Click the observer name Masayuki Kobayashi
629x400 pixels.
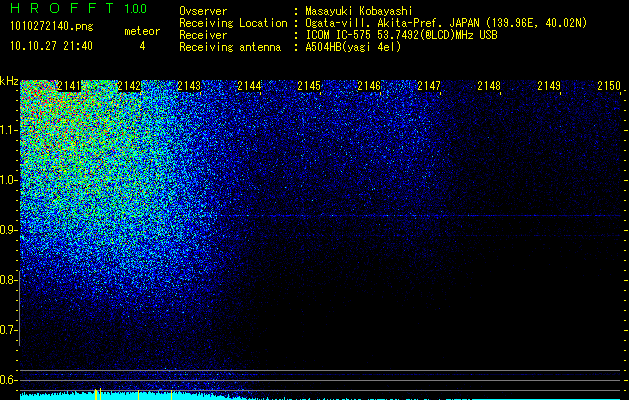point(359,11)
